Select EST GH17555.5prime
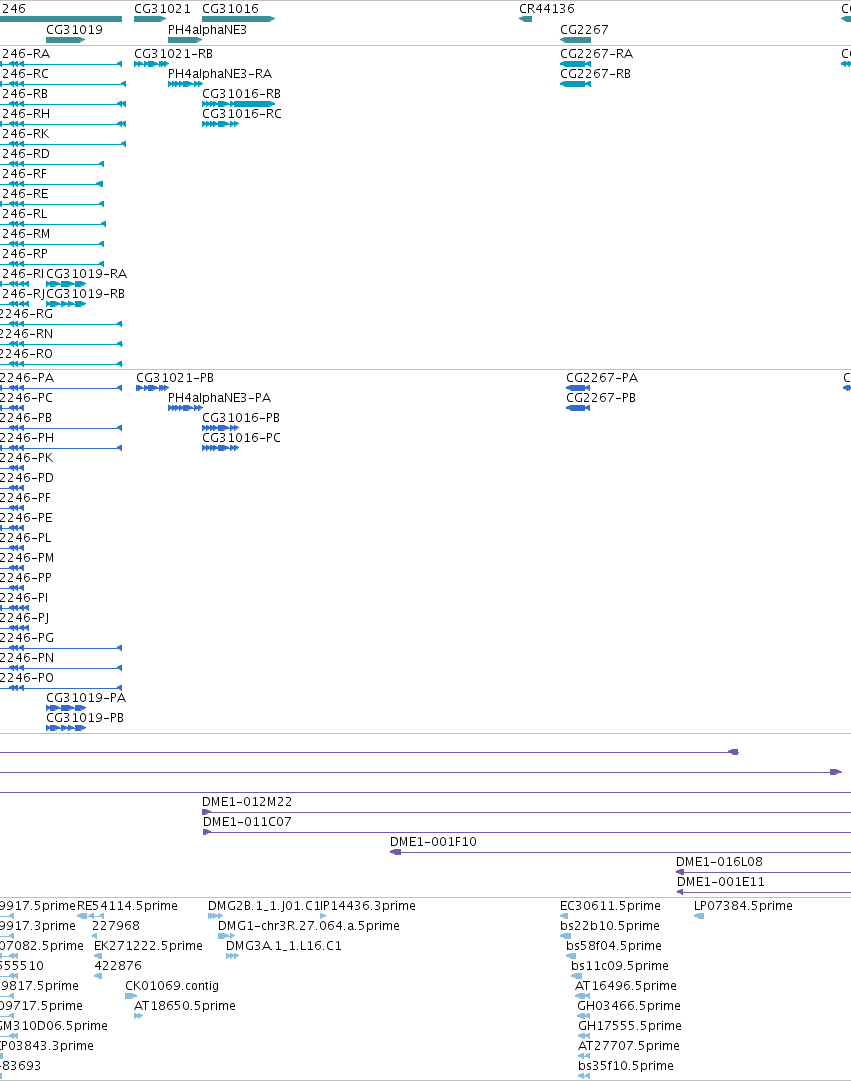 (x=630, y=1025)
